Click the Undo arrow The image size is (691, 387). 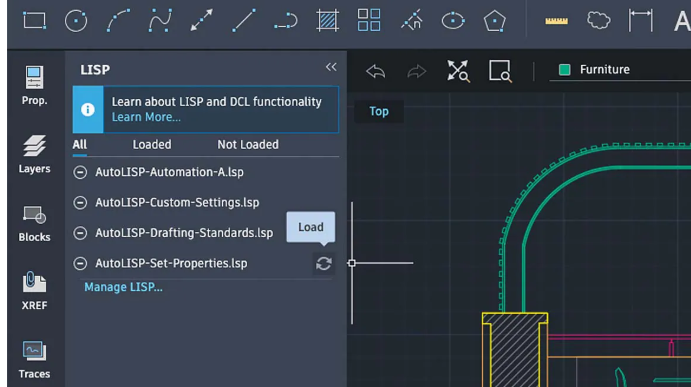click(x=375, y=71)
